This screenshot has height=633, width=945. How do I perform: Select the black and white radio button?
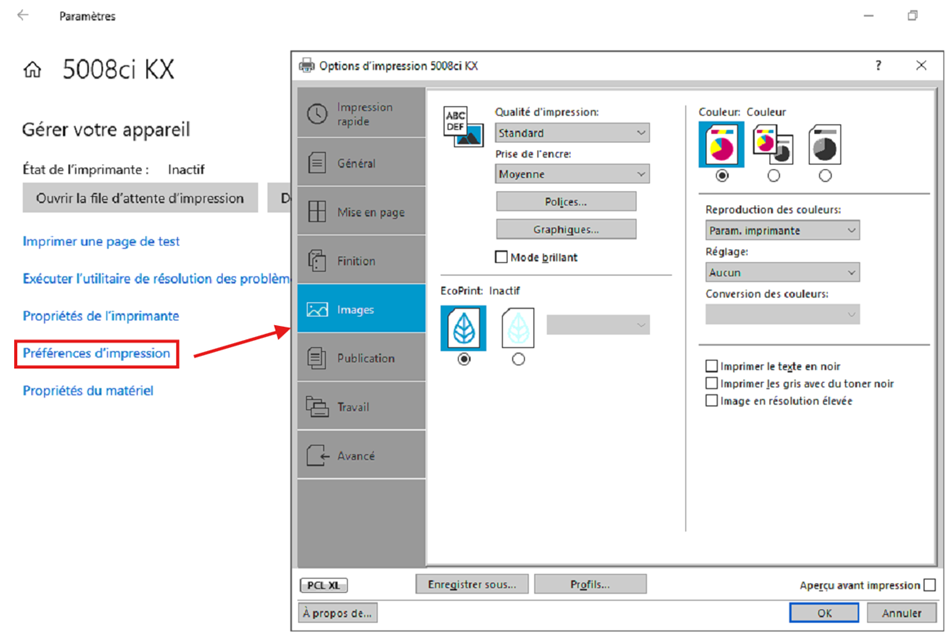point(825,175)
